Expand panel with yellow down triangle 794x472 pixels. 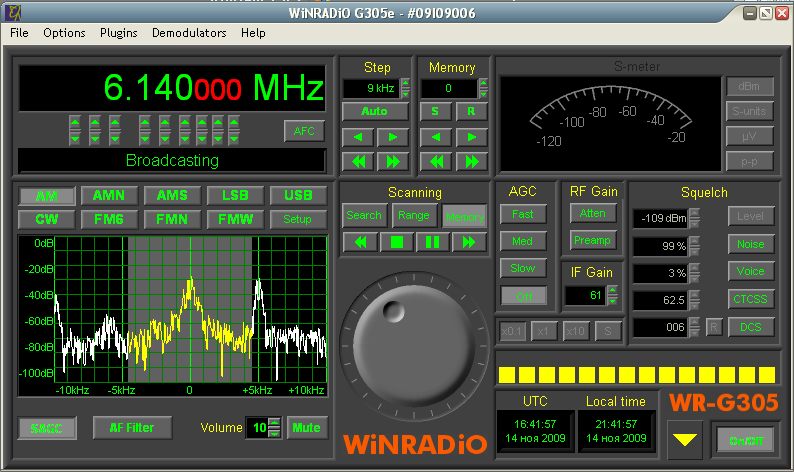pos(685,440)
